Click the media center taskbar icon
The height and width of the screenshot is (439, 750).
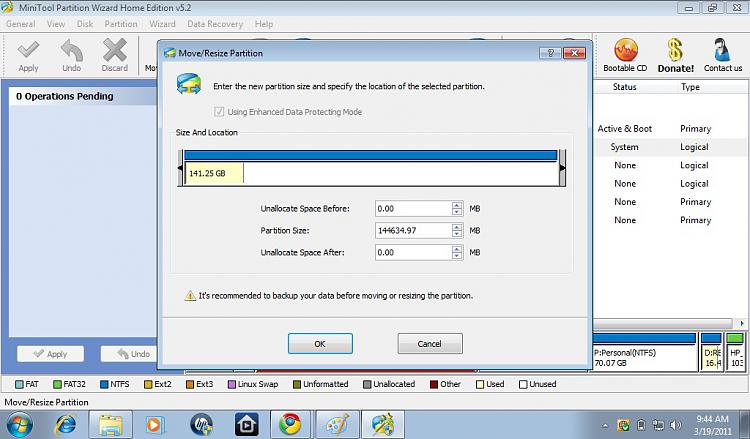tap(246, 425)
